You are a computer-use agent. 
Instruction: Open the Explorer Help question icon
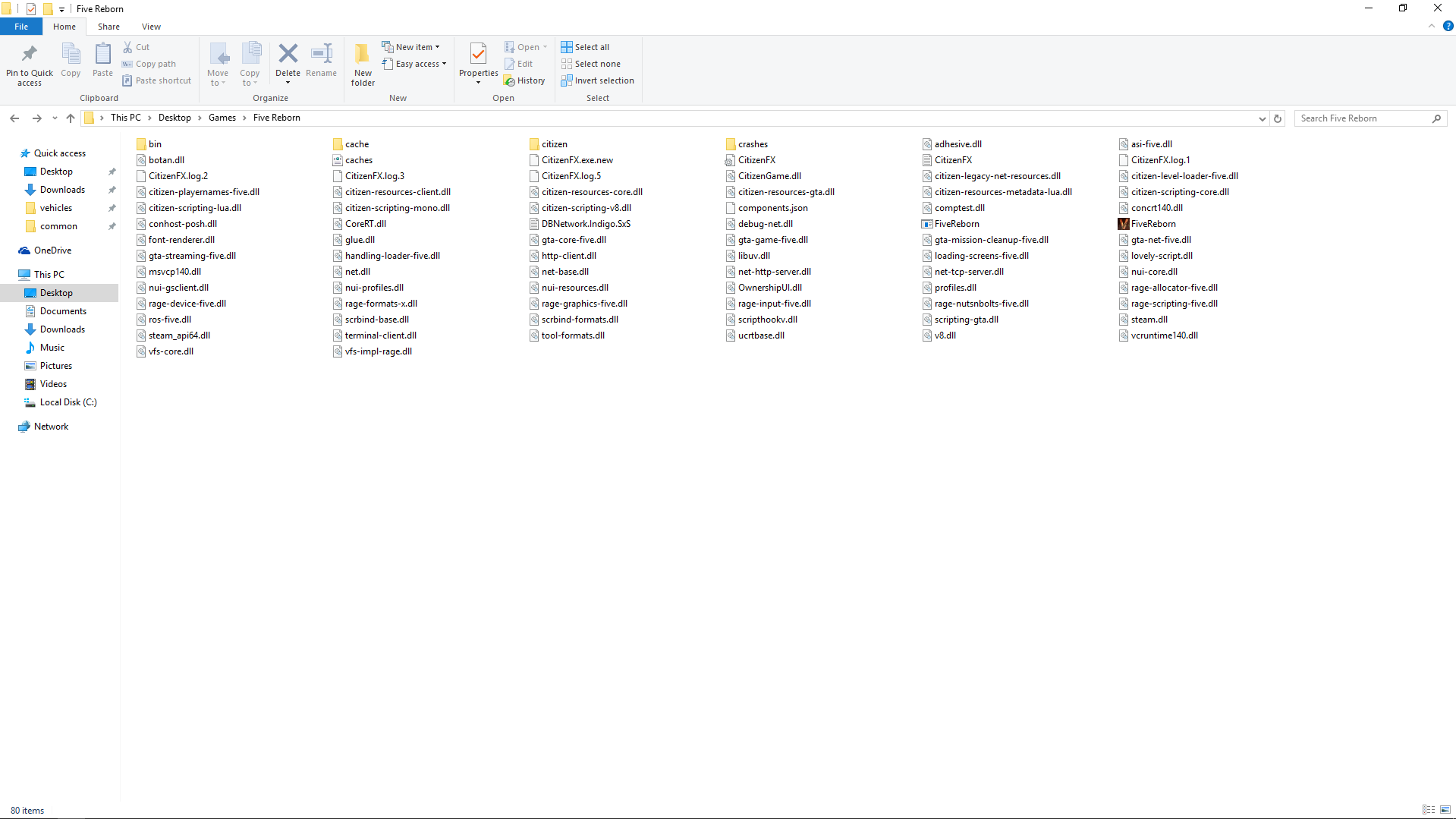coord(1448,27)
